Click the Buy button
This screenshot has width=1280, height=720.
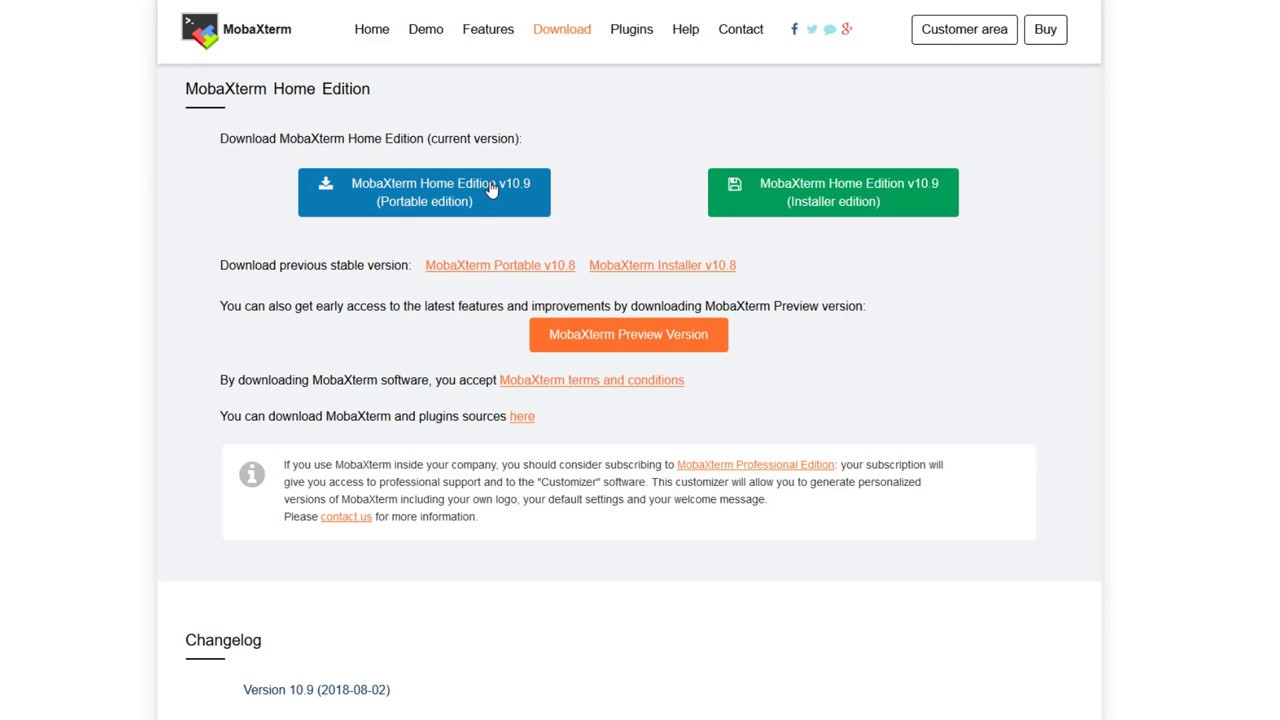[1045, 29]
